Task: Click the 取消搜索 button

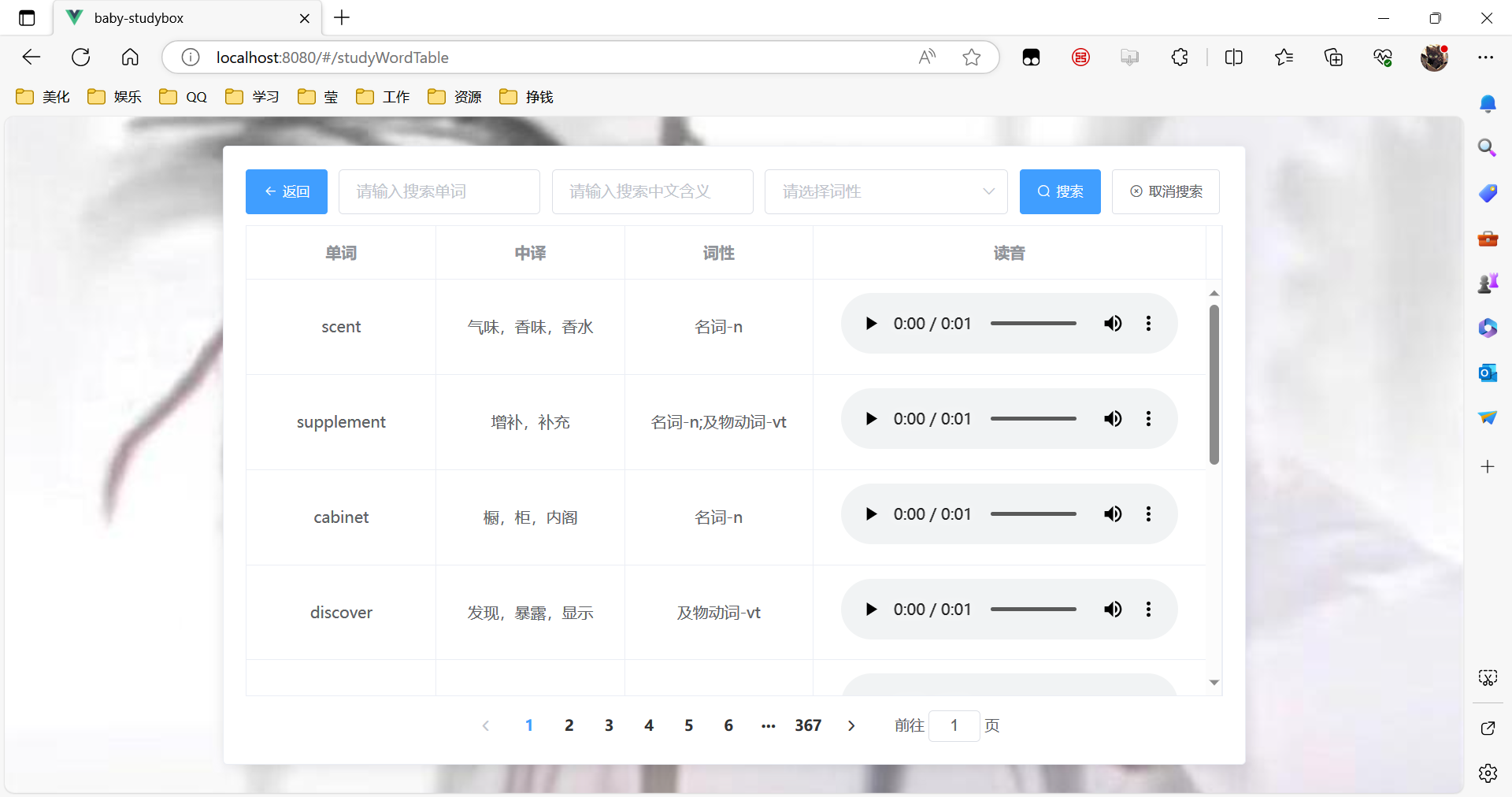Action: [x=1165, y=191]
